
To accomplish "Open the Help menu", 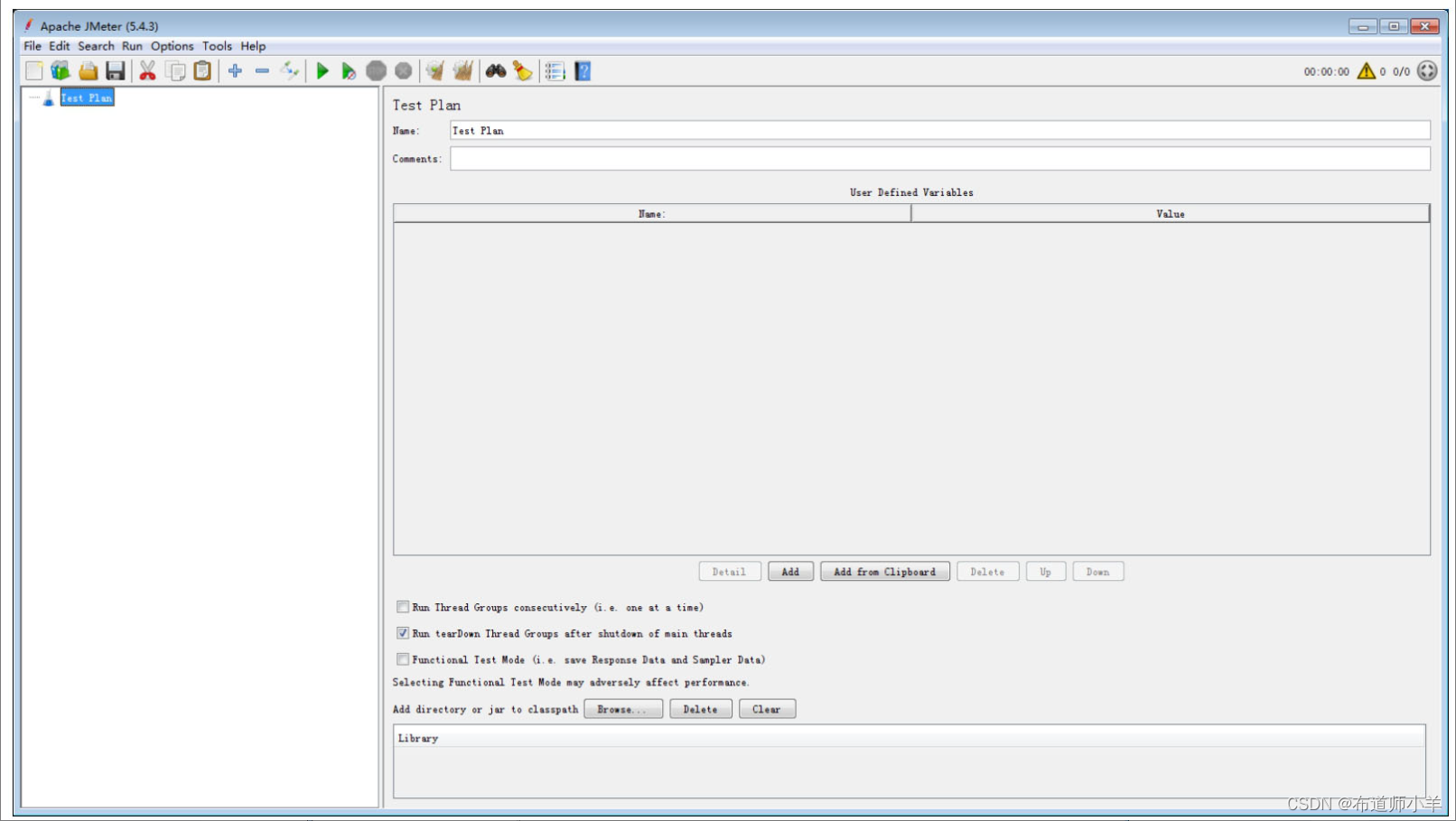I will pyautogui.click(x=253, y=46).
